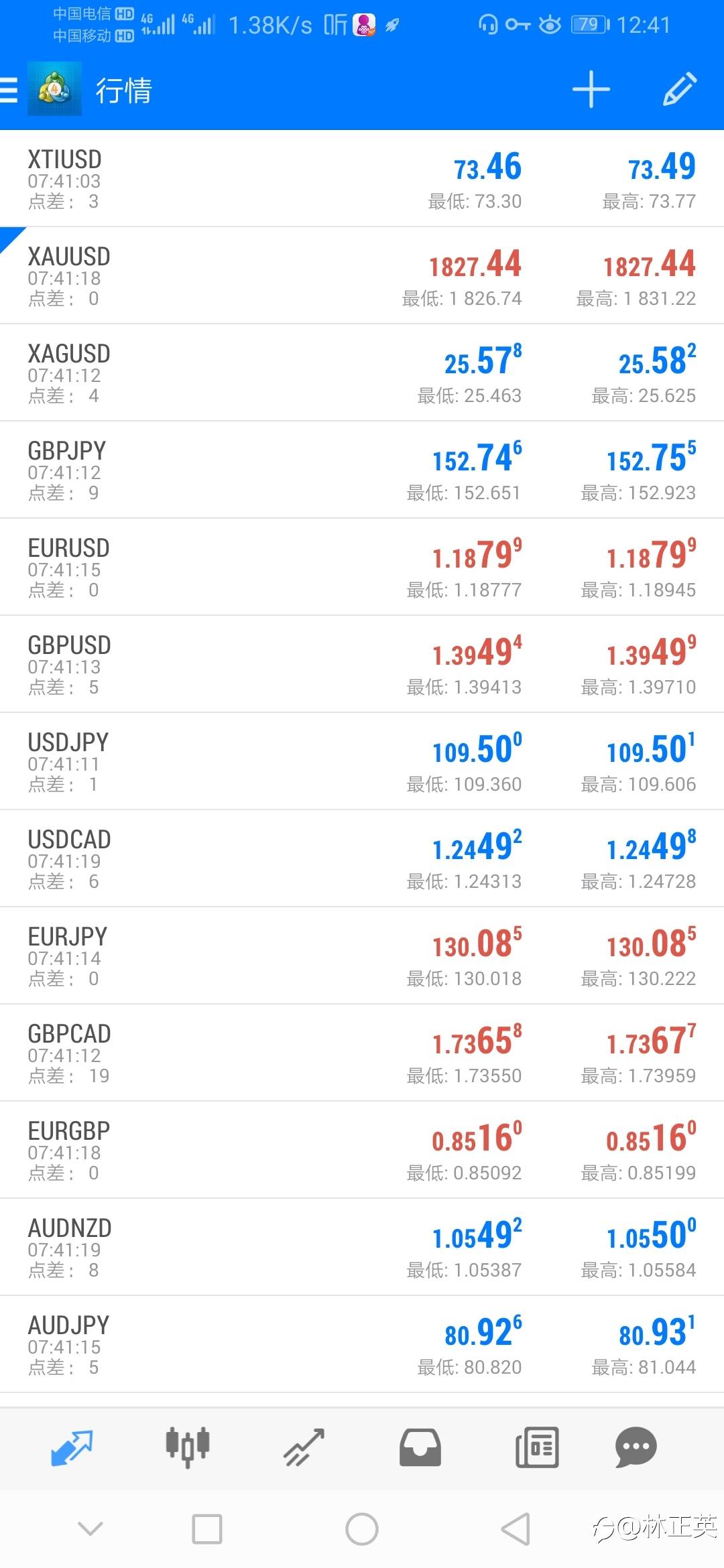The height and width of the screenshot is (1568, 724).
Task: Add a new symbol with plus icon
Action: point(591,90)
